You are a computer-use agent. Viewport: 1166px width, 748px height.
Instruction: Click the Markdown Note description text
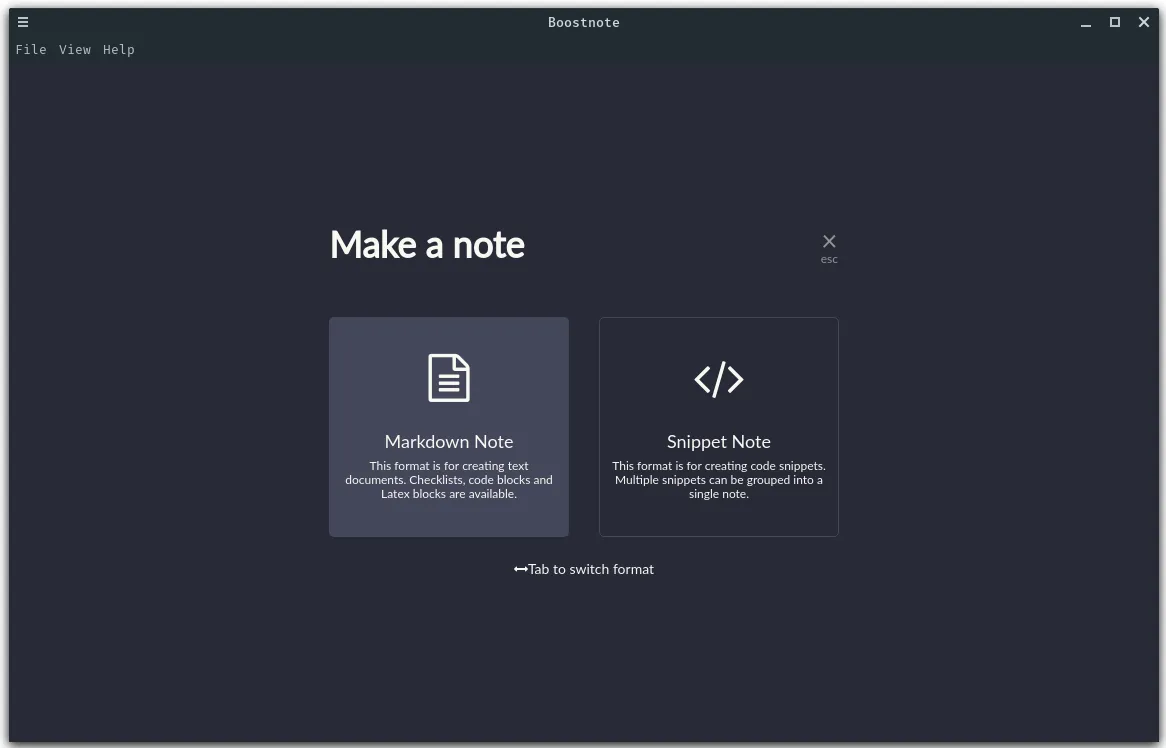pos(449,480)
